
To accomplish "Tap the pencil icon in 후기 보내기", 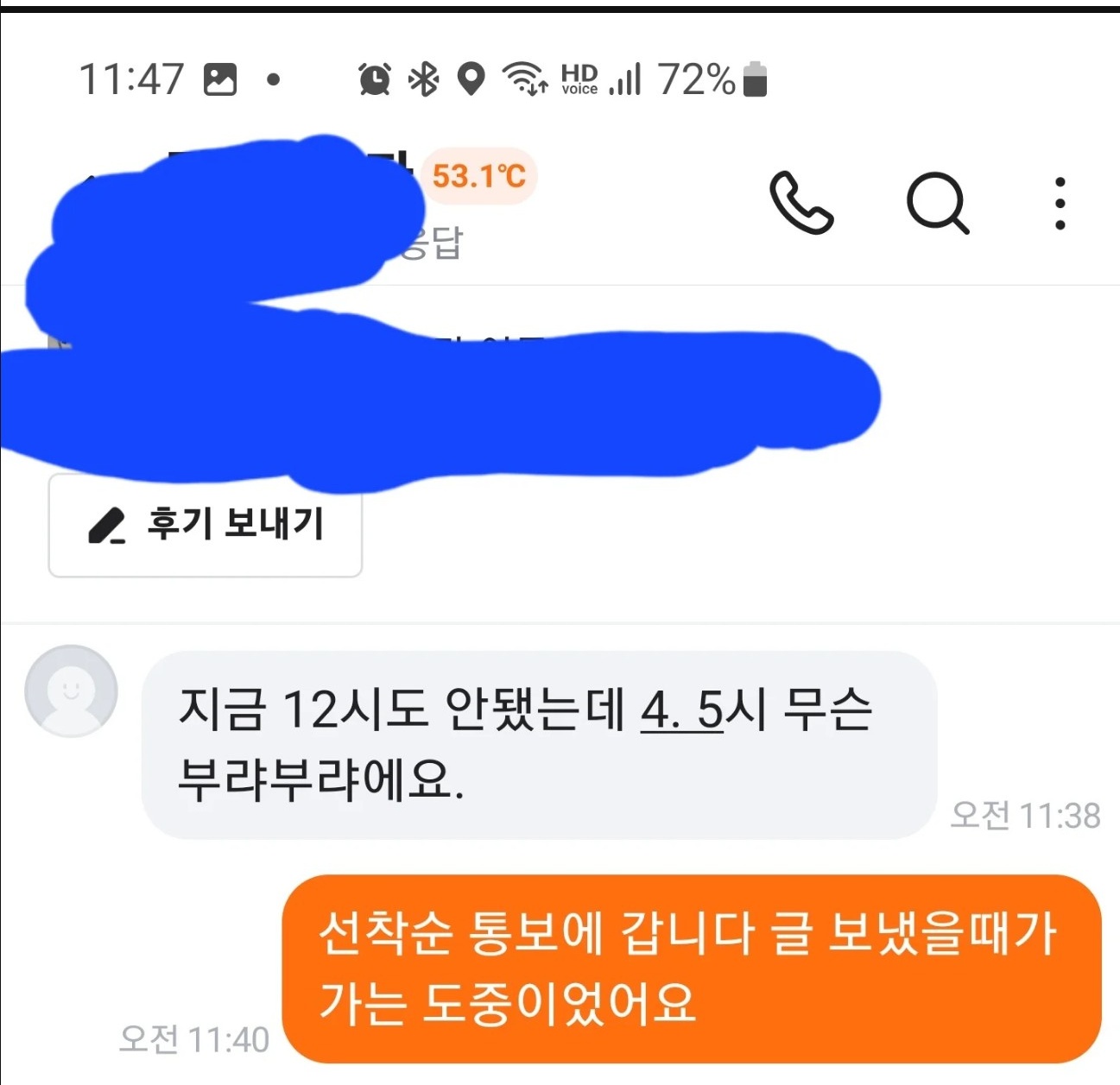I will [x=107, y=525].
